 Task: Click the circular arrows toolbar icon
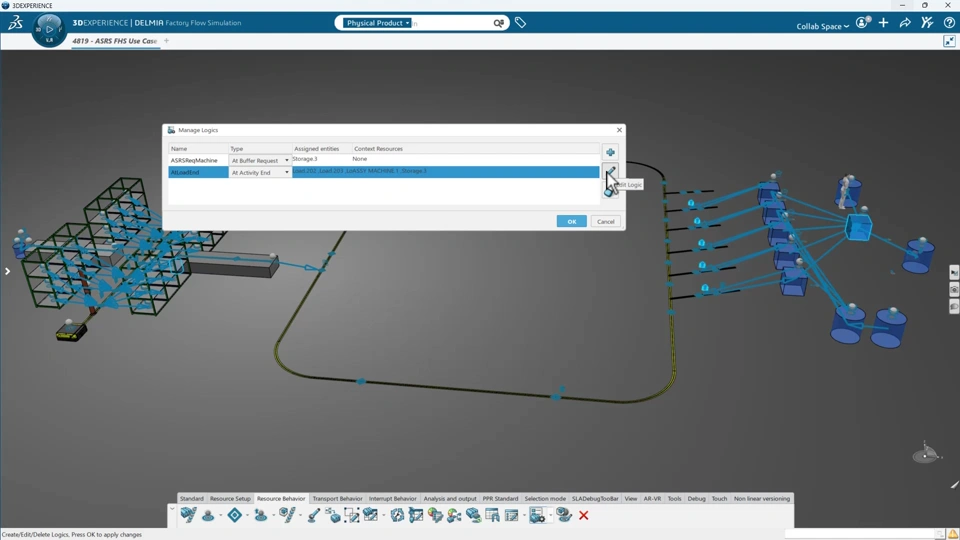point(397,516)
